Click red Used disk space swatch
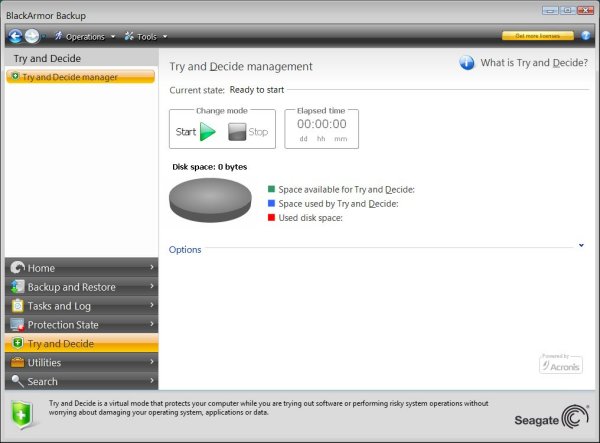This screenshot has height=443, width=600. (x=271, y=217)
